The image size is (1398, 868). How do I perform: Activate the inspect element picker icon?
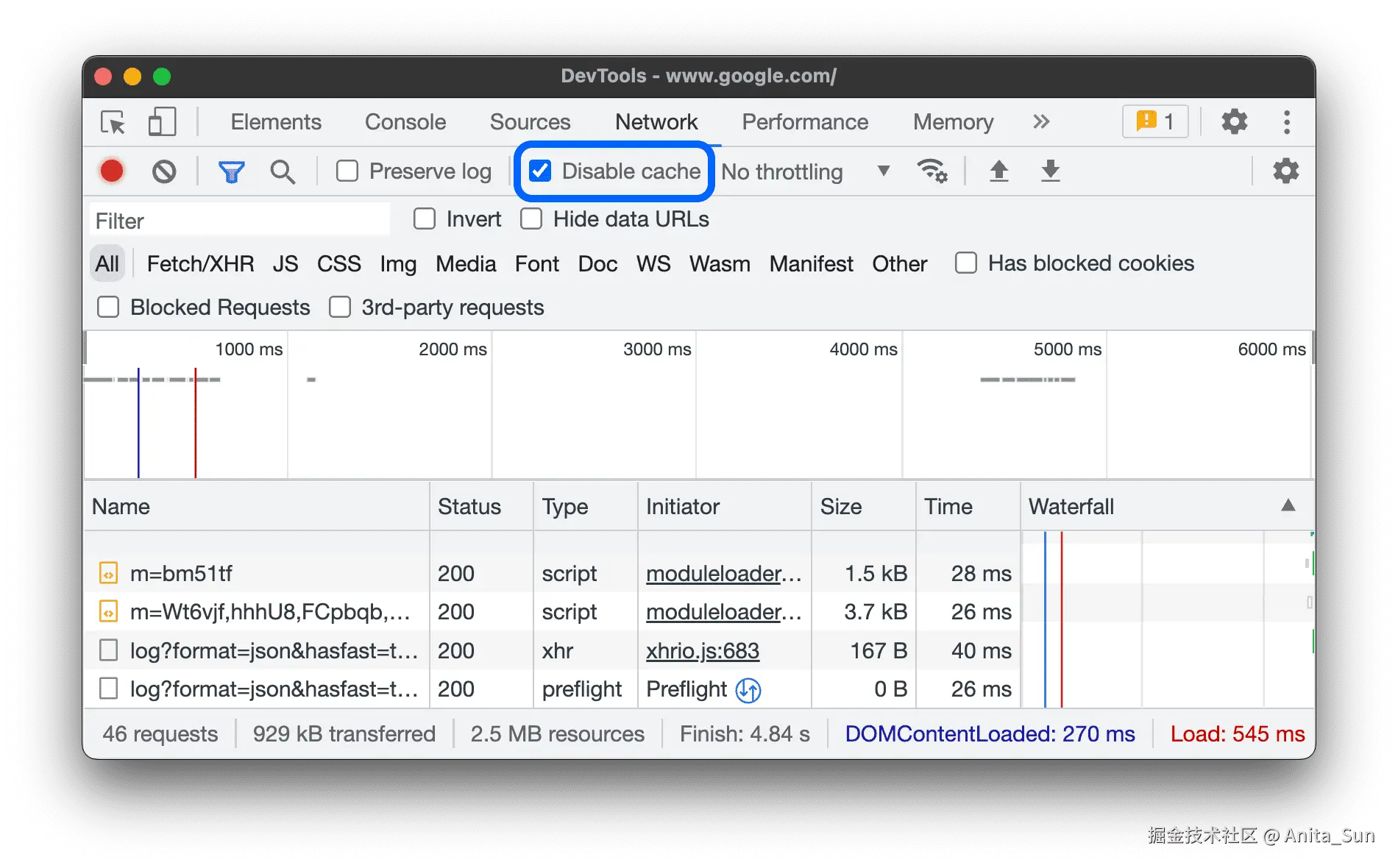pyautogui.click(x=113, y=122)
